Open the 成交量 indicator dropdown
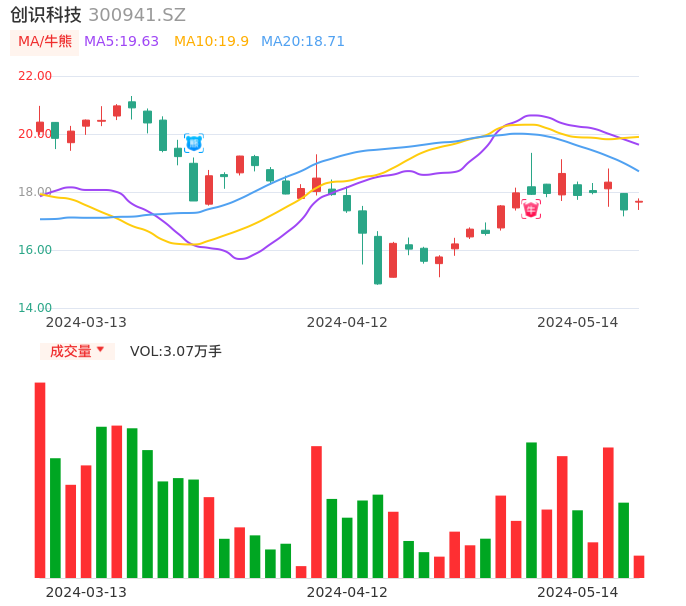686x606 pixels. click(77, 351)
